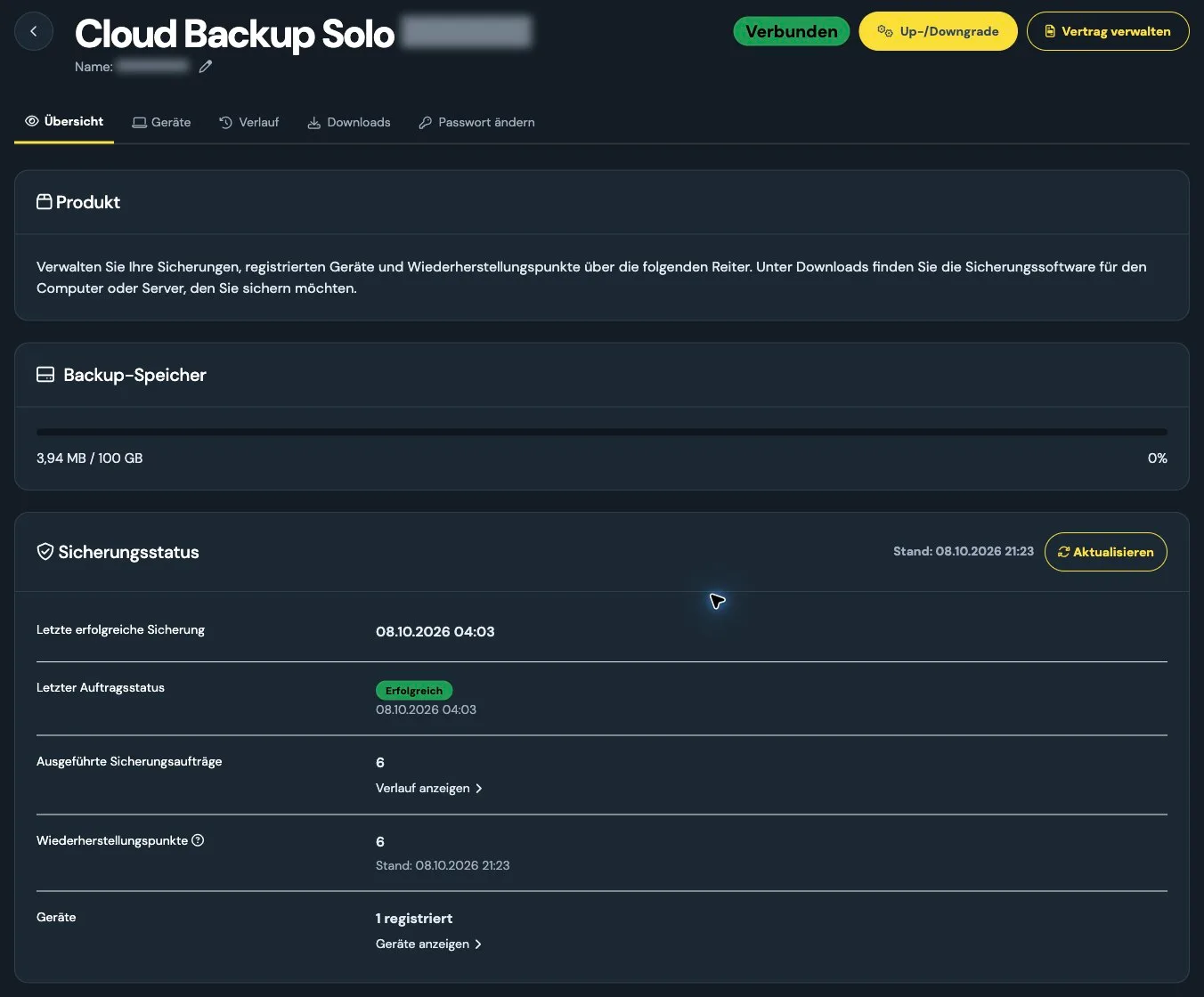This screenshot has width=1204, height=997.
Task: Go back using the arrow button
Action: click(x=34, y=31)
